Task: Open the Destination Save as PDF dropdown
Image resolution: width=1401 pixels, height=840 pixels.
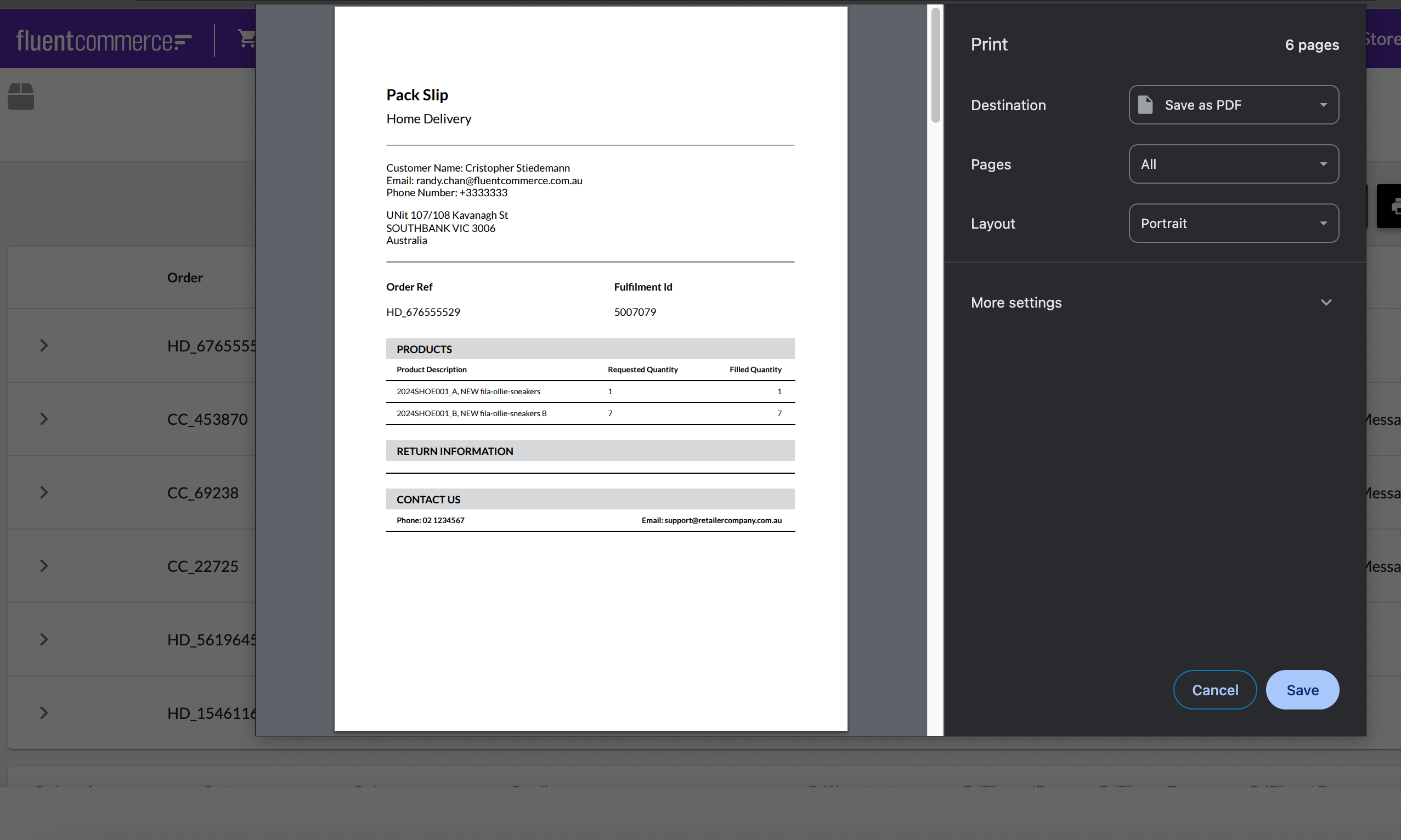Action: click(1233, 105)
